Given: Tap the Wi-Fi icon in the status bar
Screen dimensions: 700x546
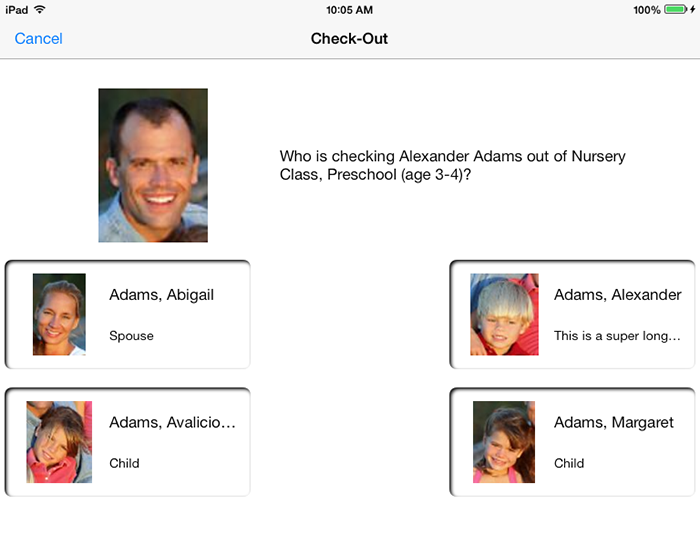Looking at the screenshot, I should (x=39, y=9).
